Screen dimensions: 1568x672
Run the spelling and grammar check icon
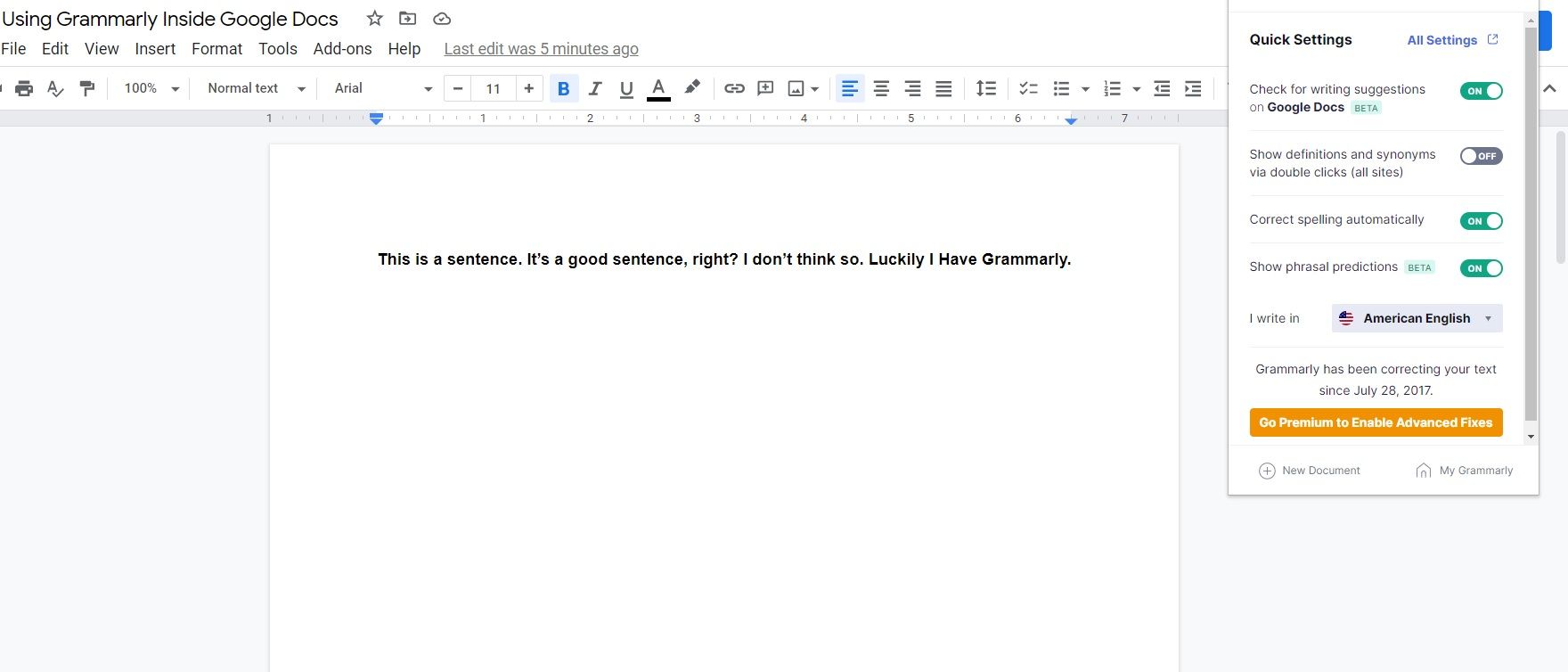coord(55,88)
